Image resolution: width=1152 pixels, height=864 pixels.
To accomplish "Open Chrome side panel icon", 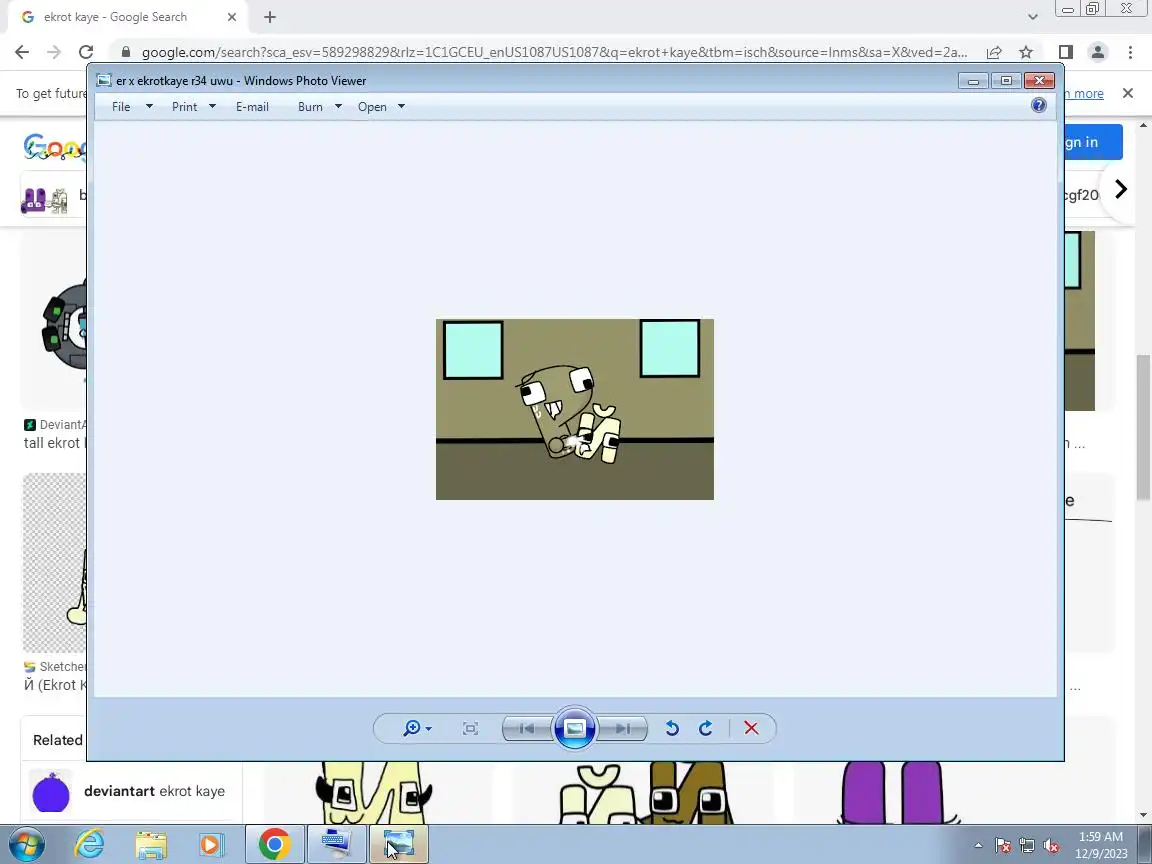I will coord(1065,51).
